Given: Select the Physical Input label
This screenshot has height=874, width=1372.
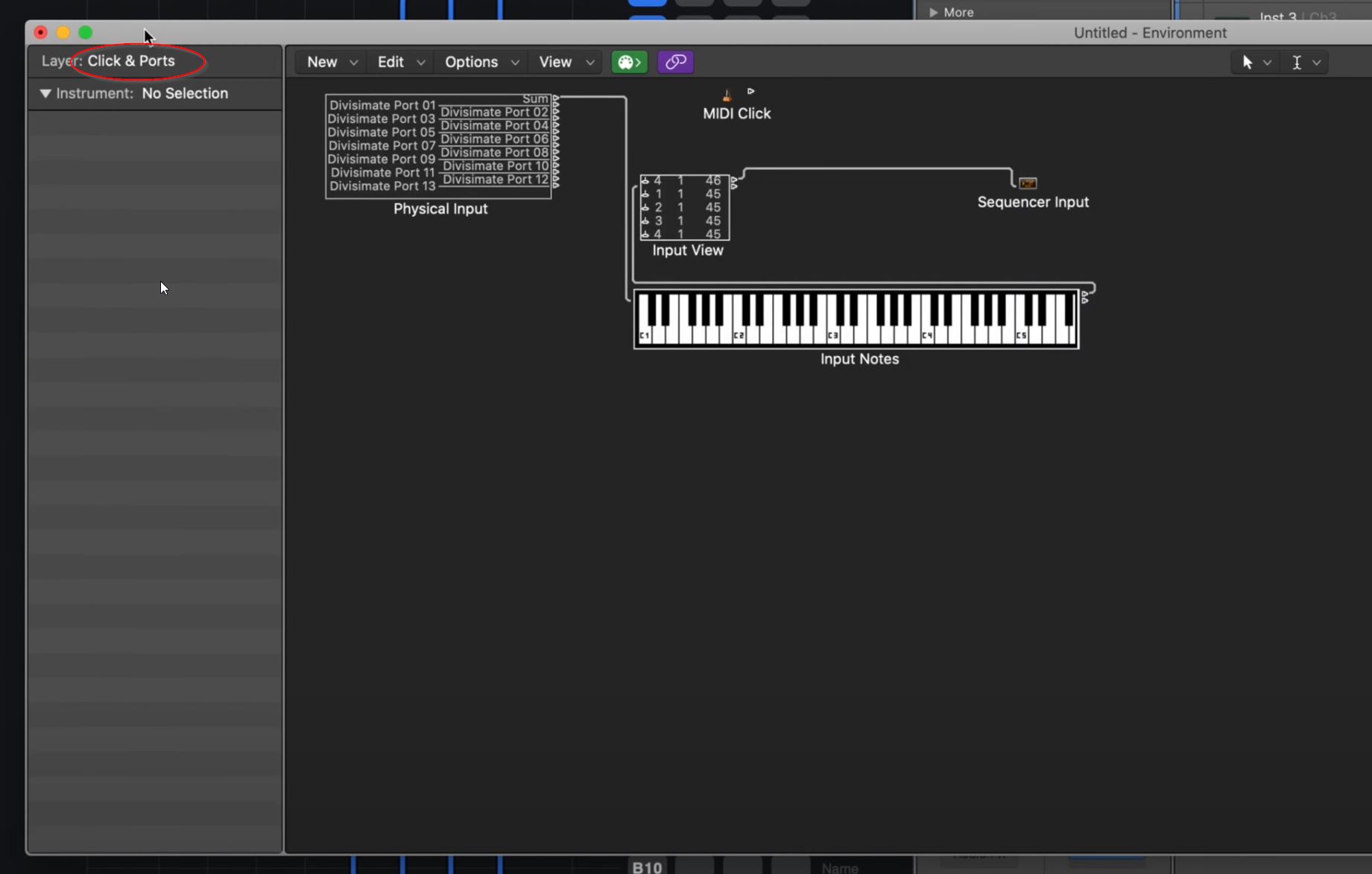Looking at the screenshot, I should click(440, 209).
